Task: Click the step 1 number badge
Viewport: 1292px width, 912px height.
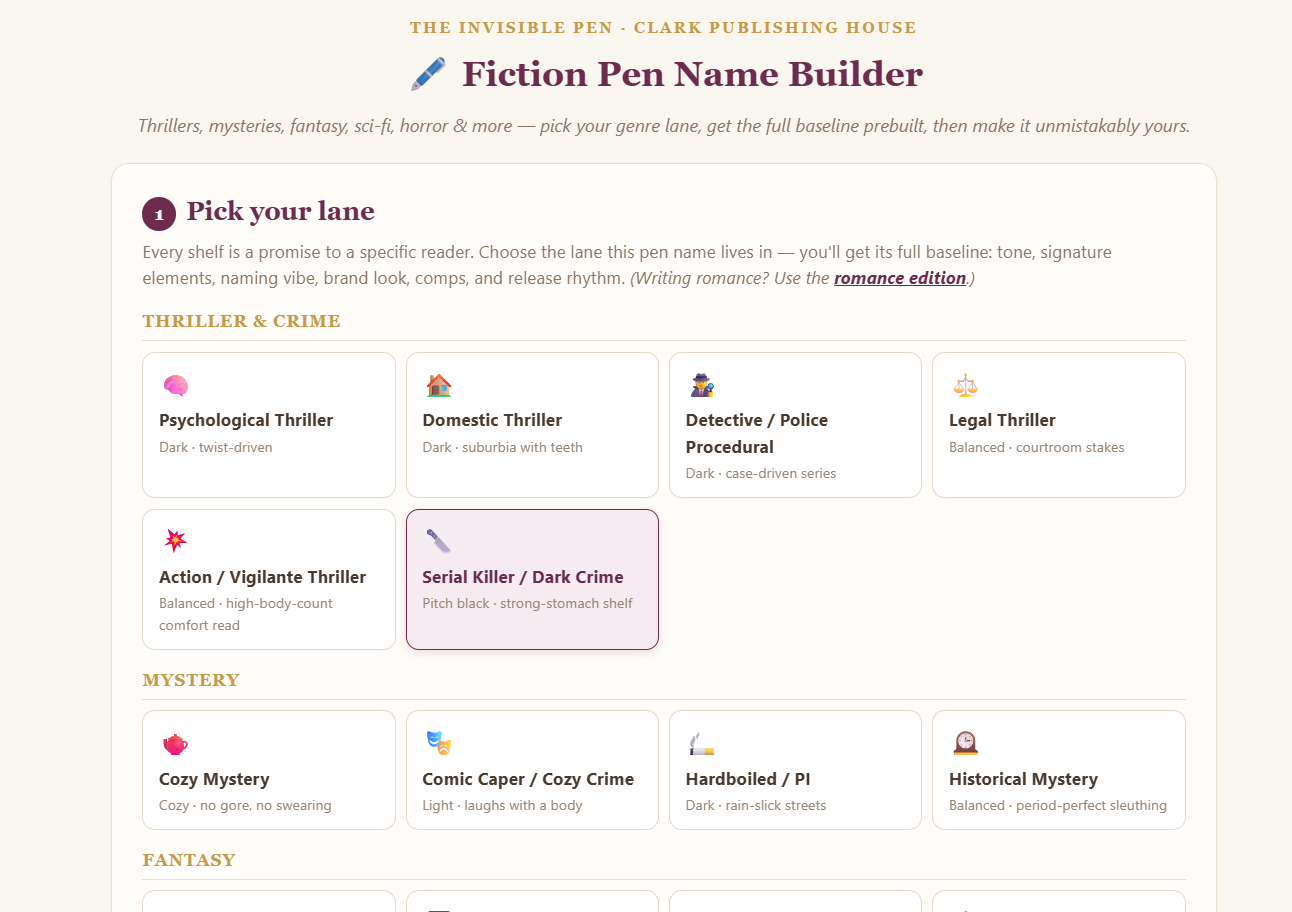Action: (159, 214)
